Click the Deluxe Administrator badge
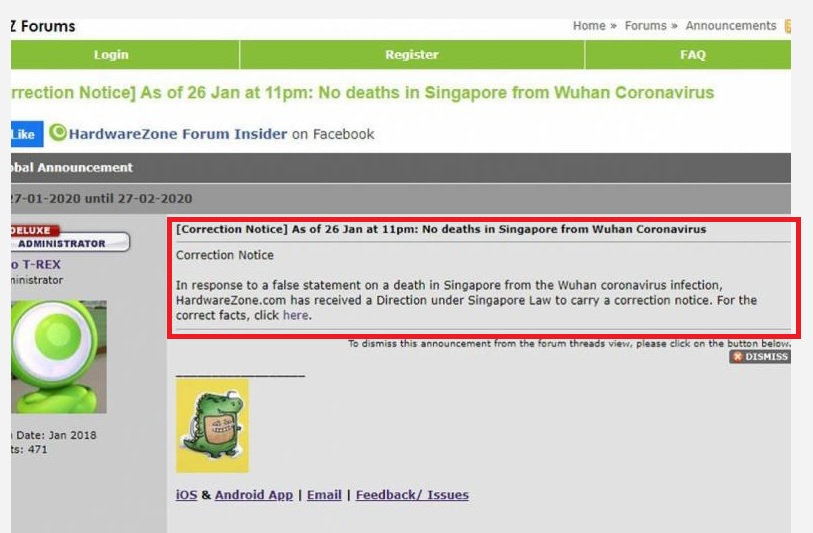The width and height of the screenshot is (813, 533). pyautogui.click(x=70, y=239)
